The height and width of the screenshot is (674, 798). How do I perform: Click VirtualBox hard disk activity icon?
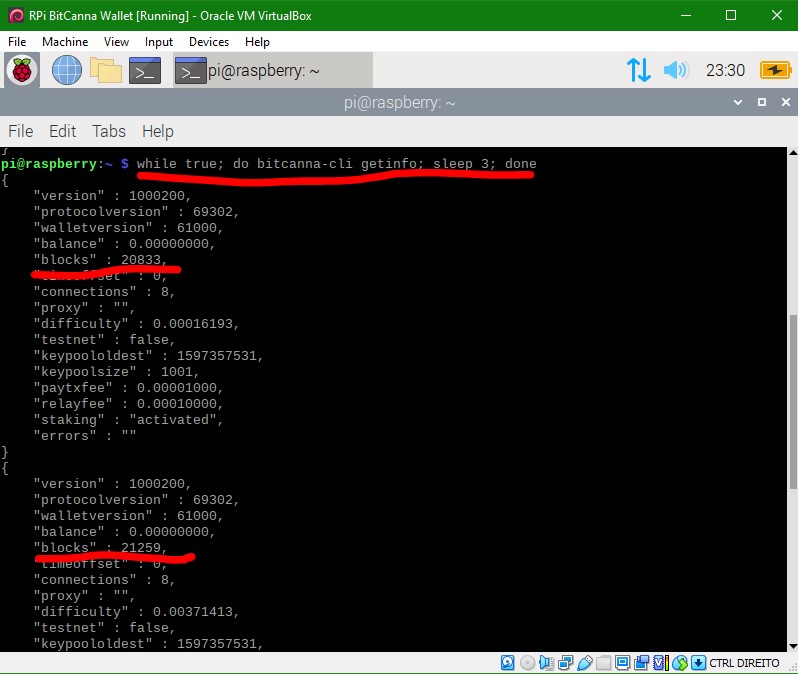(x=507, y=663)
